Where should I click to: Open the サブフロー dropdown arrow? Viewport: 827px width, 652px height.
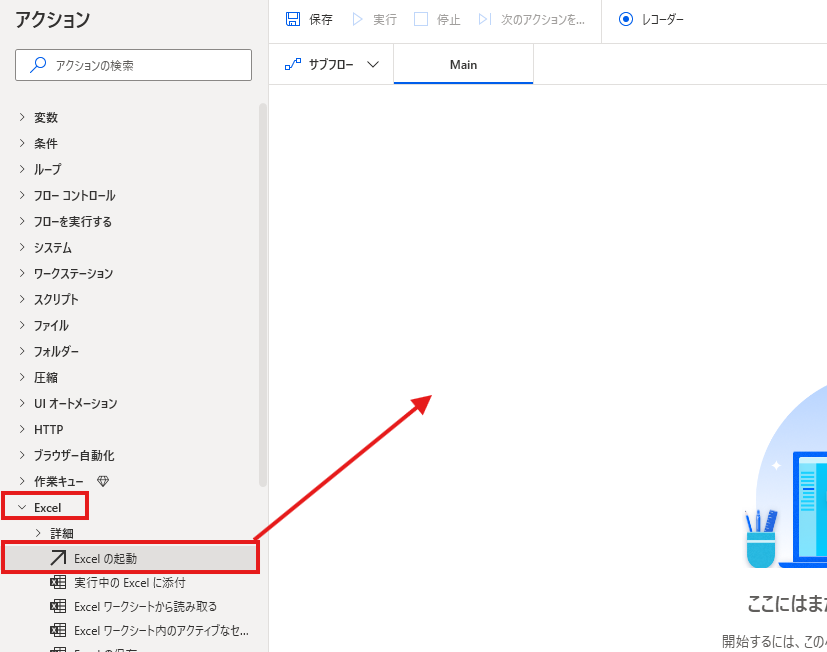pyautogui.click(x=373, y=64)
